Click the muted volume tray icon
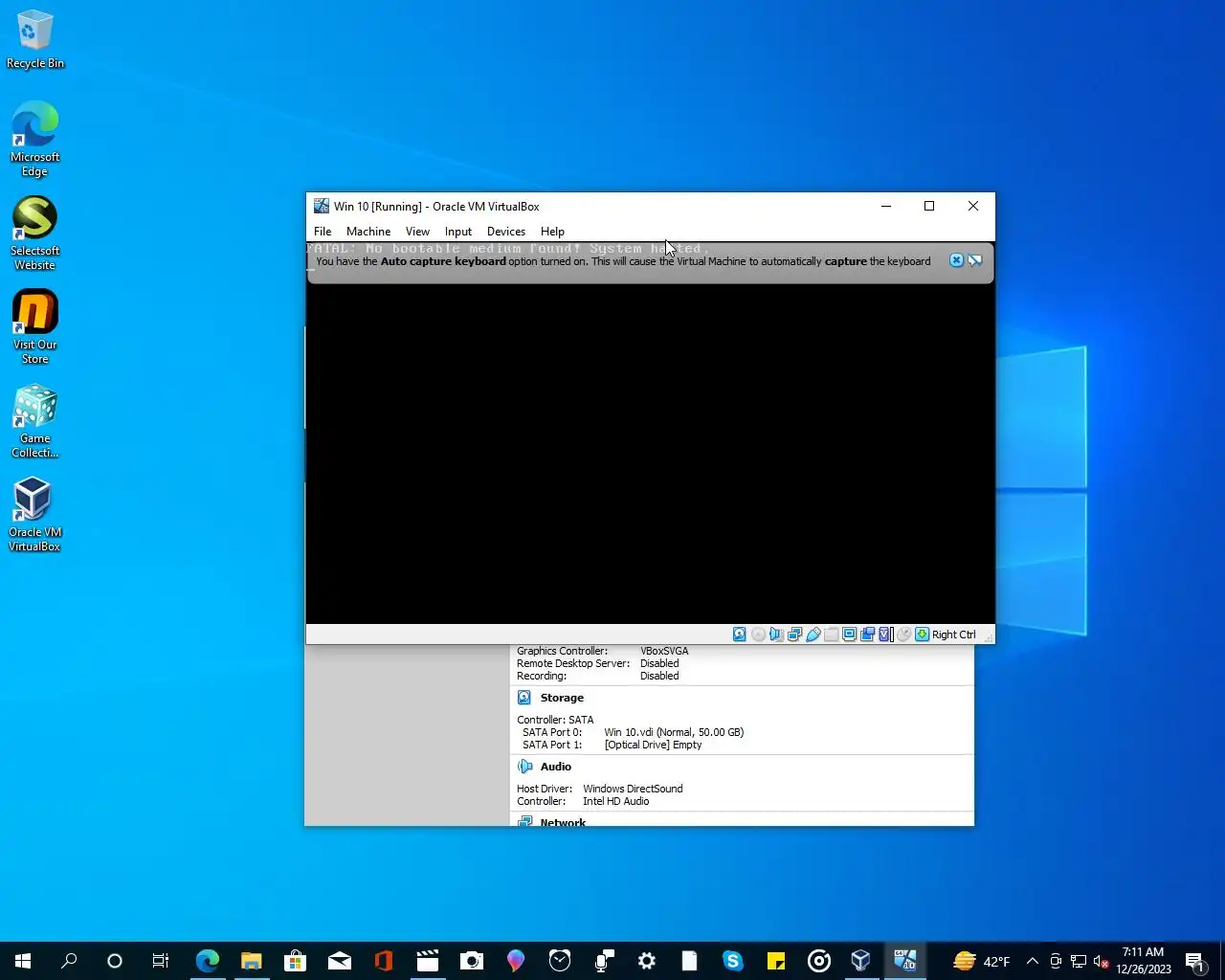Image resolution: width=1225 pixels, height=980 pixels. click(1102, 961)
